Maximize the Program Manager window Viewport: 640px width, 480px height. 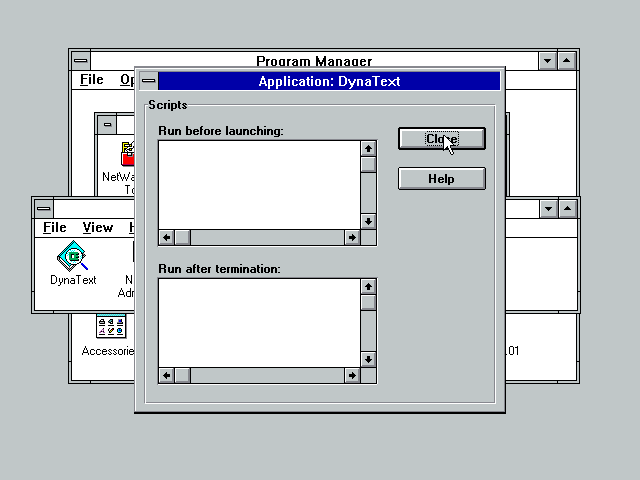[567, 61]
